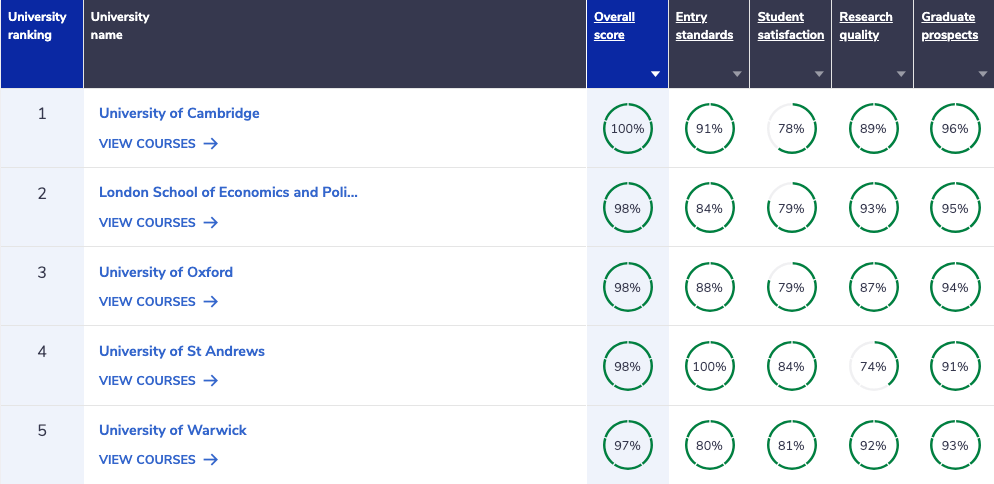Screen dimensions: 994x484
Task: Toggle sort arrow under Student satisfaction
Action: (819, 74)
